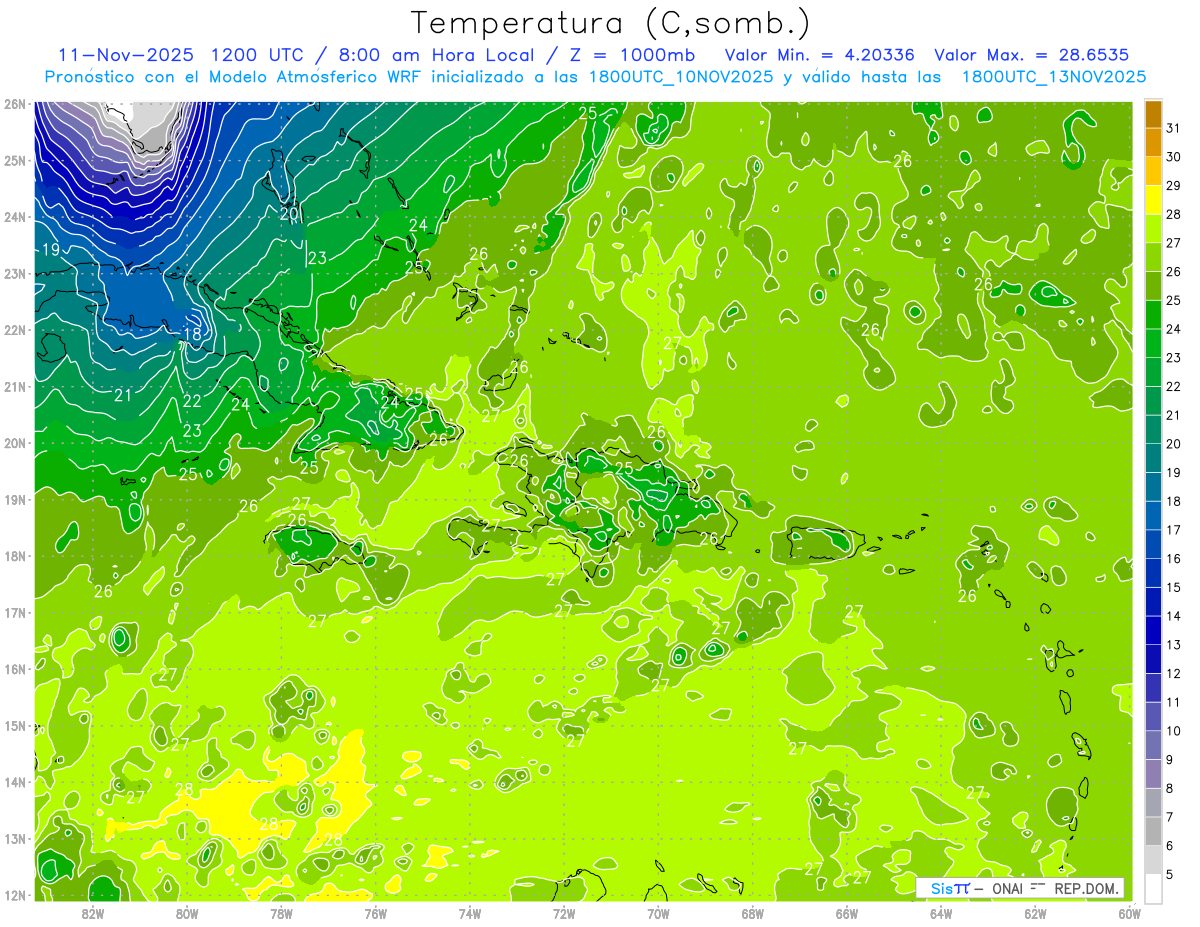Pick the white swatch below 5 on color bar
1200x927 pixels.
(1153, 888)
